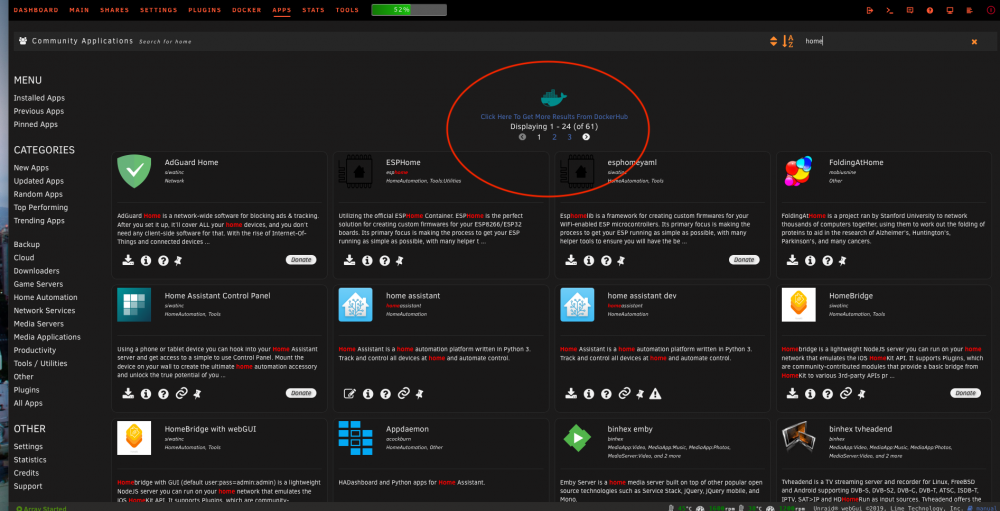Image resolution: width=1000 pixels, height=511 pixels.
Task: Install the FoldingAtHome app via download icon
Action: coord(793,260)
